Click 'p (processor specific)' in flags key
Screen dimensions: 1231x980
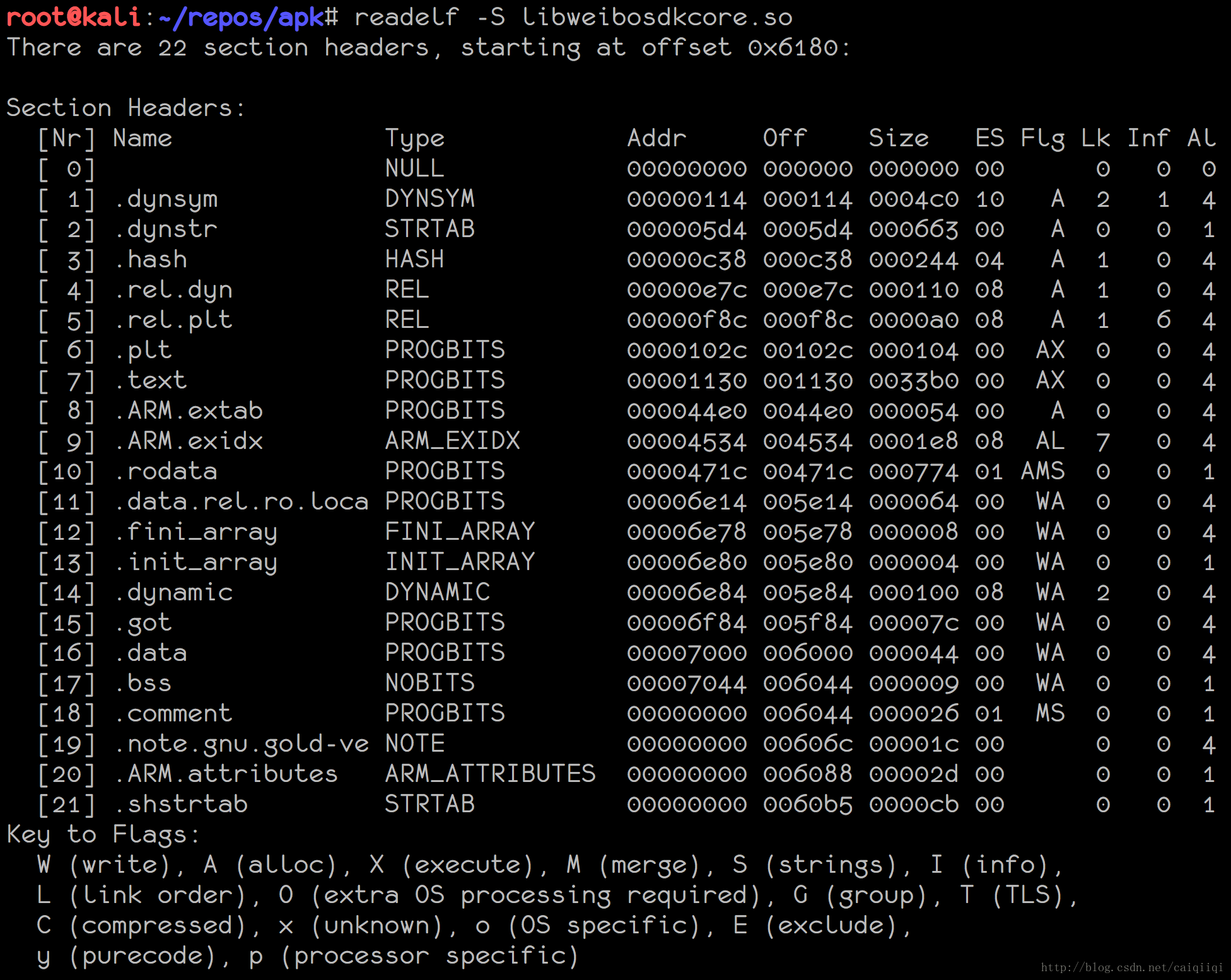pos(414,958)
